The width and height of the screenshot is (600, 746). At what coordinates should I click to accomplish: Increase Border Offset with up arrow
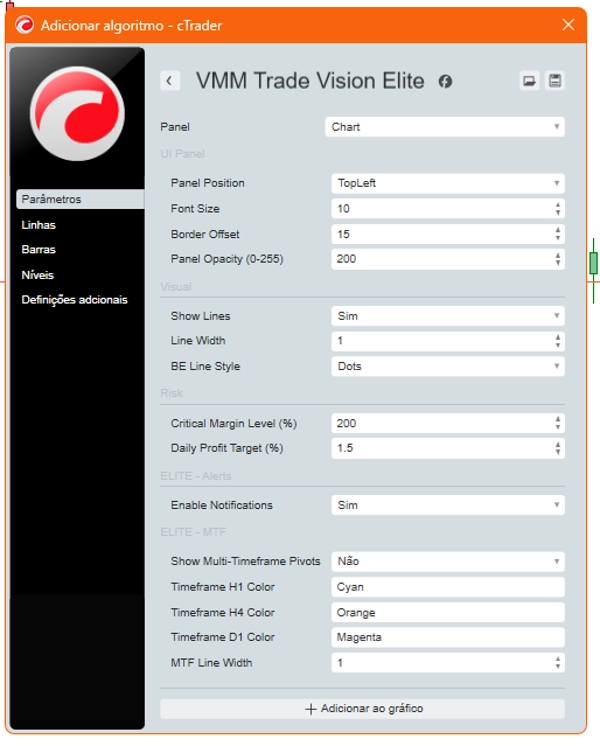click(558, 230)
